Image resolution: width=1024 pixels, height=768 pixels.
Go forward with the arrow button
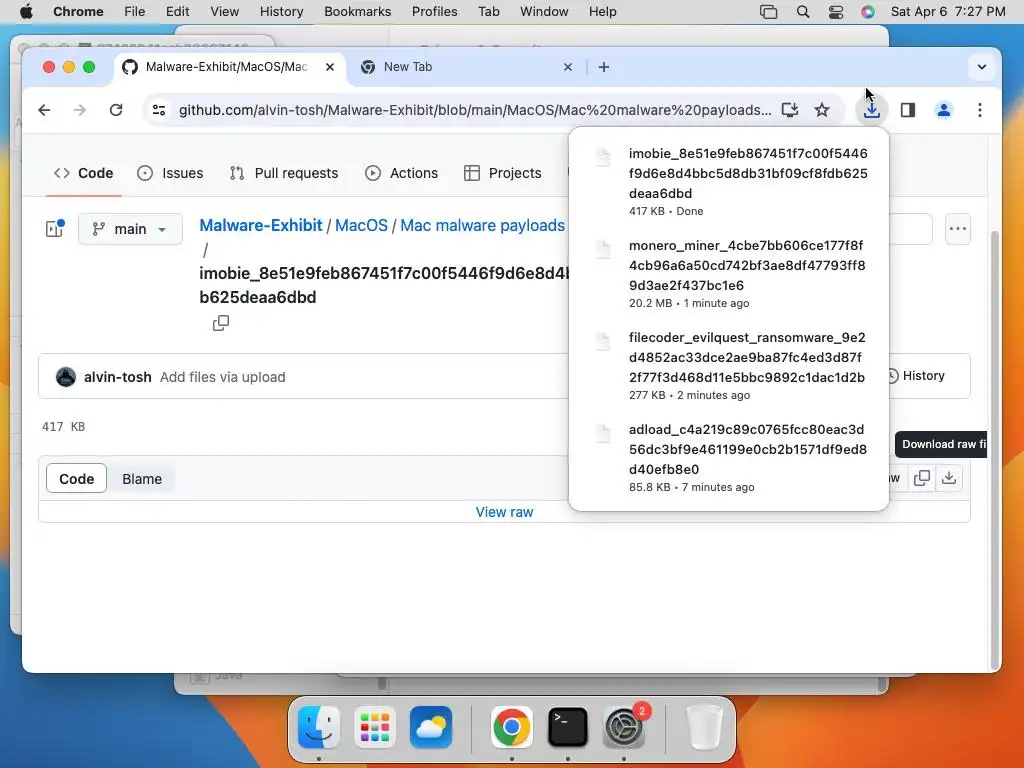[x=80, y=110]
